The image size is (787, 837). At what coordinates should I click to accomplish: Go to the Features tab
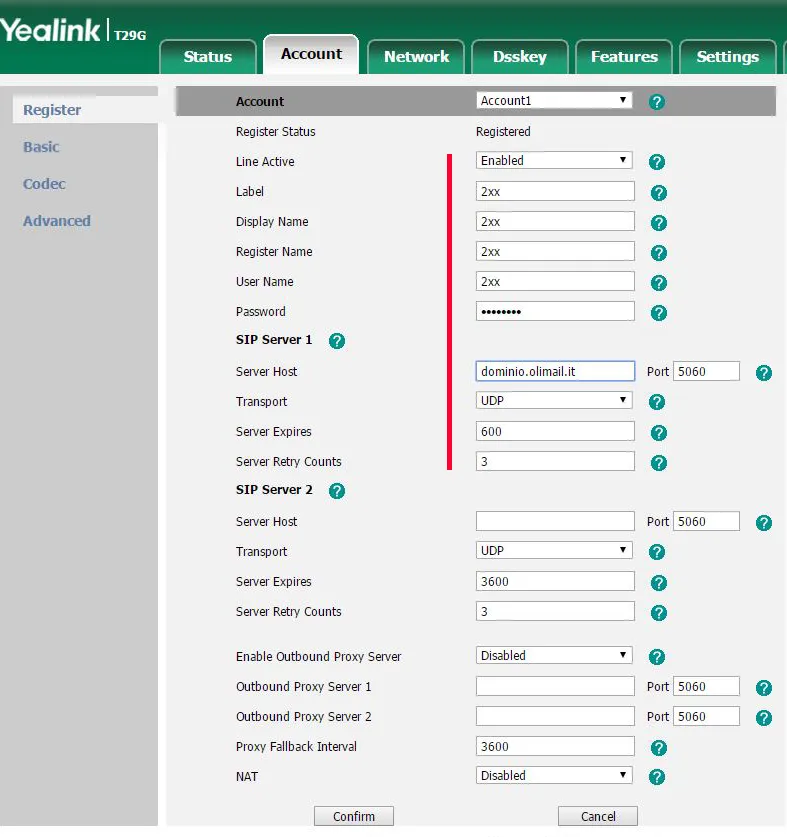[624, 57]
